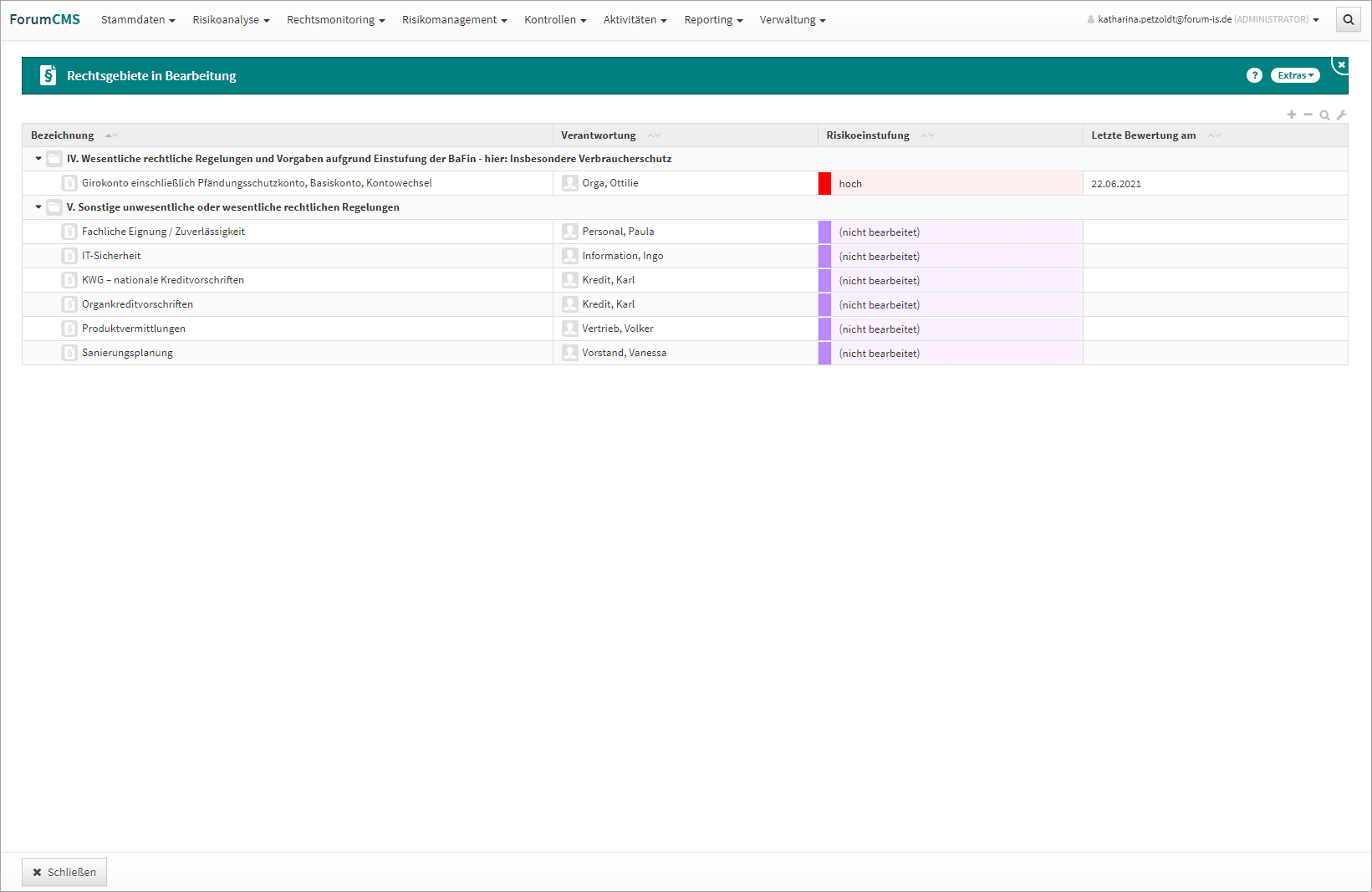Open the Rechtsmonitoring menu
The image size is (1372, 892).
tap(335, 20)
